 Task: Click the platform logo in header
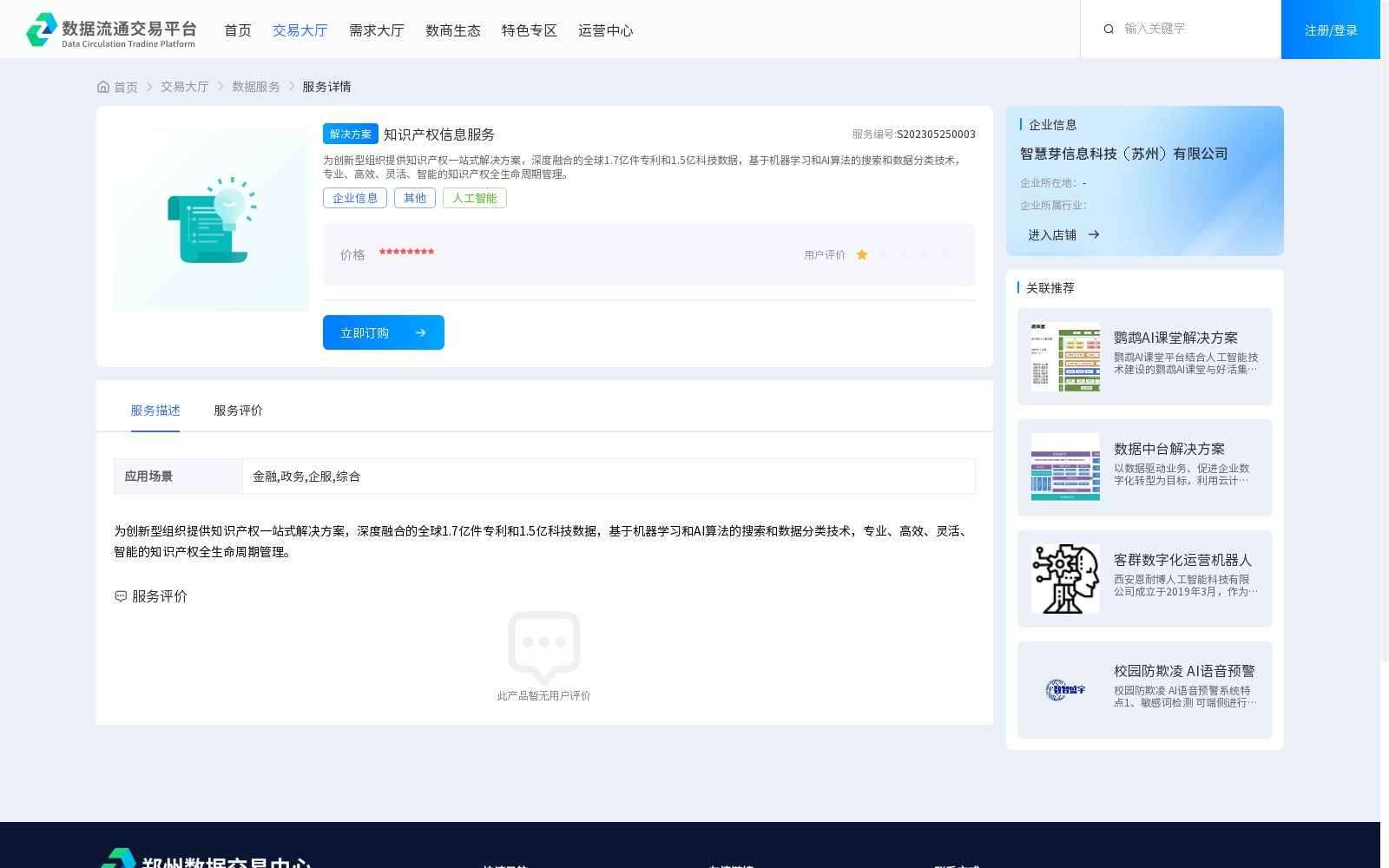pyautogui.click(x=111, y=30)
